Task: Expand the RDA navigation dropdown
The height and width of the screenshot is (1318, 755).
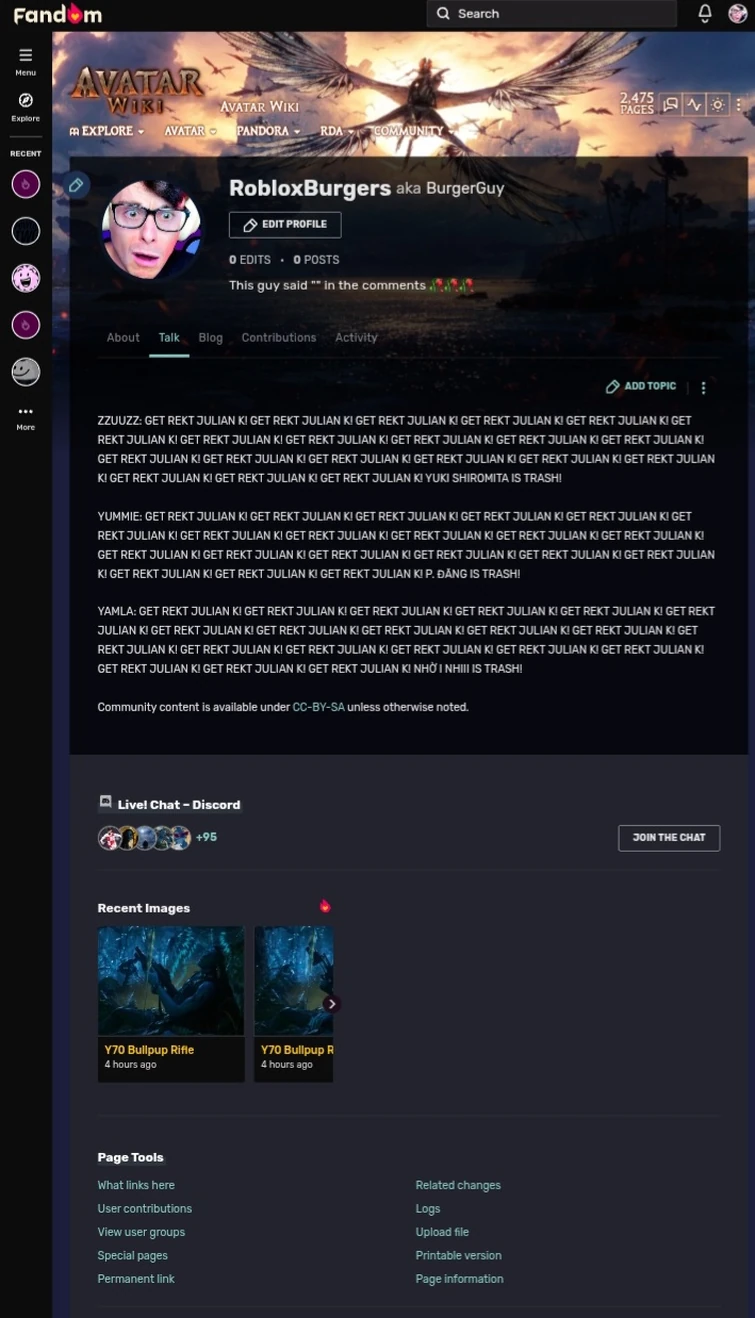Action: [337, 131]
